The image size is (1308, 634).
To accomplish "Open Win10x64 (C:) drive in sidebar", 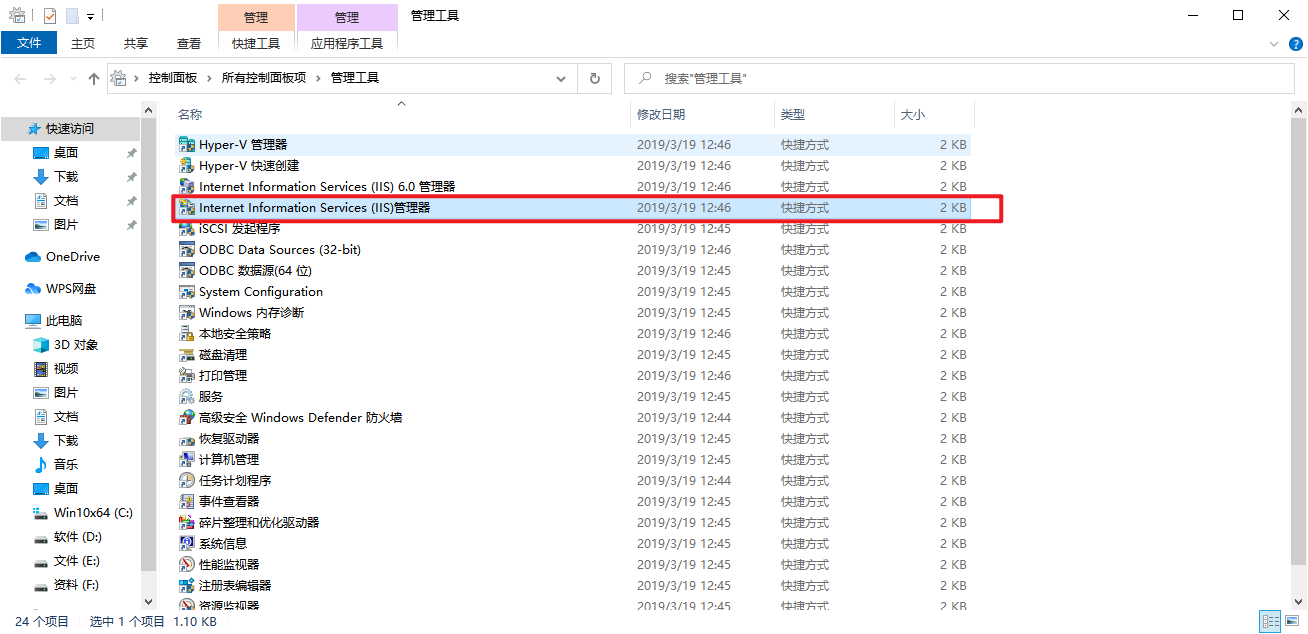I will pos(93,513).
